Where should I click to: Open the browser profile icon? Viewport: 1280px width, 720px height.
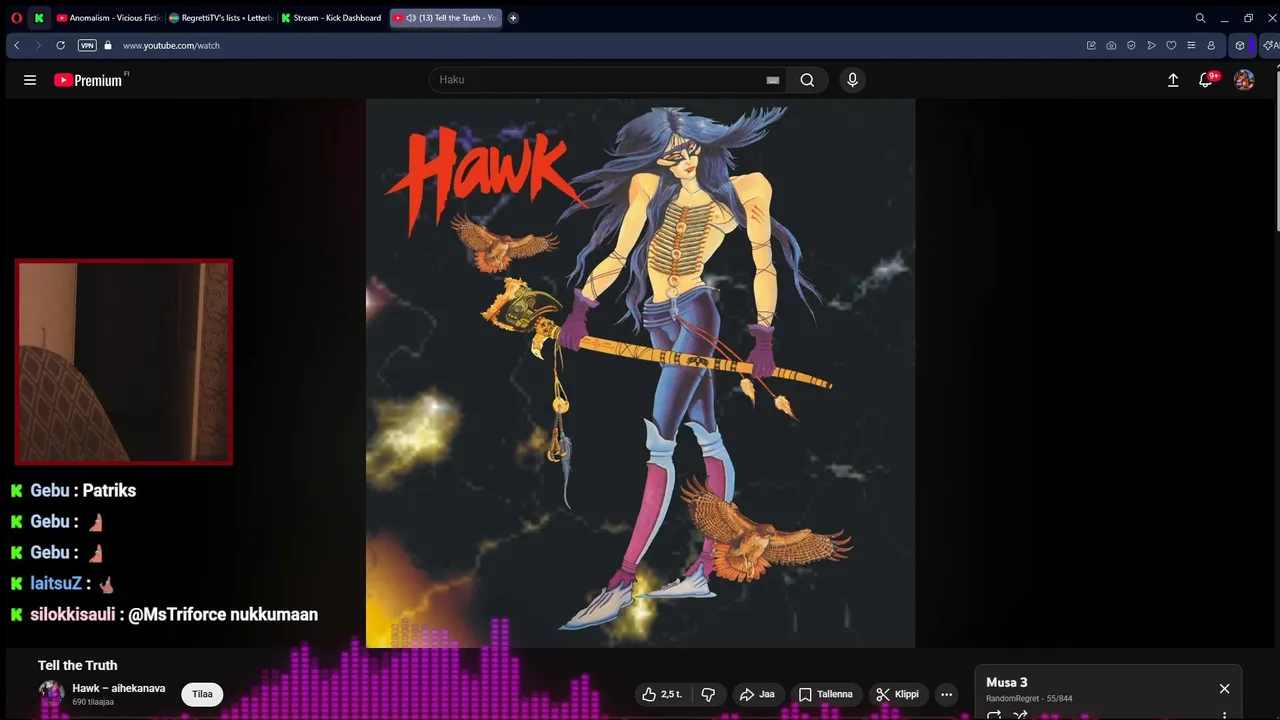[x=1211, y=45]
